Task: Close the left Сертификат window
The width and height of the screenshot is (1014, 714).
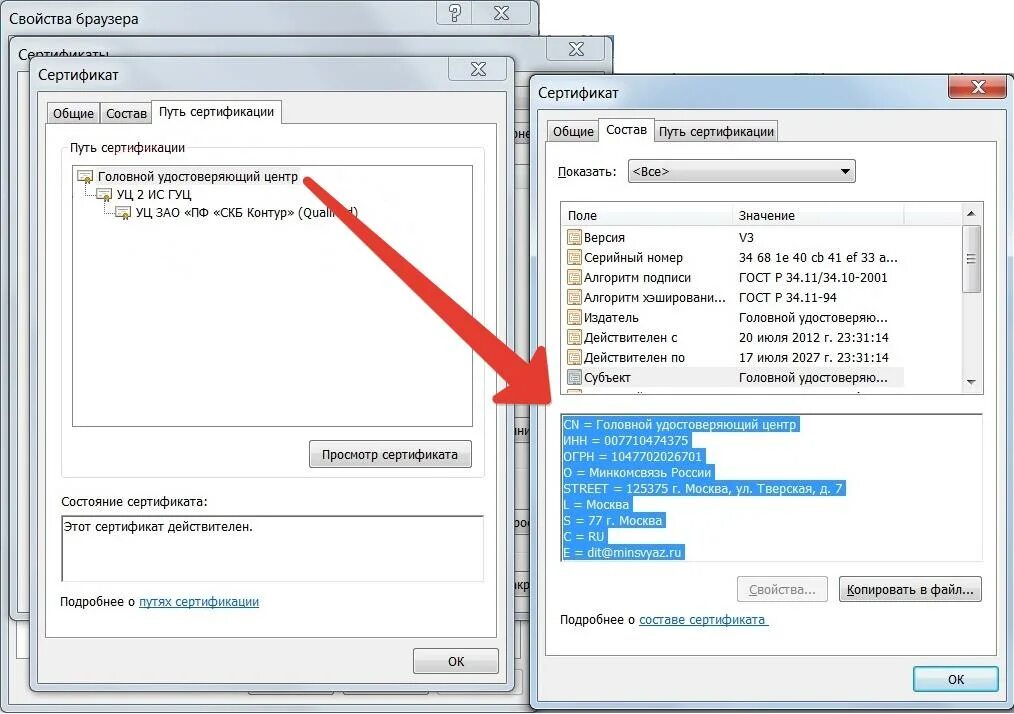Action: coord(478,69)
